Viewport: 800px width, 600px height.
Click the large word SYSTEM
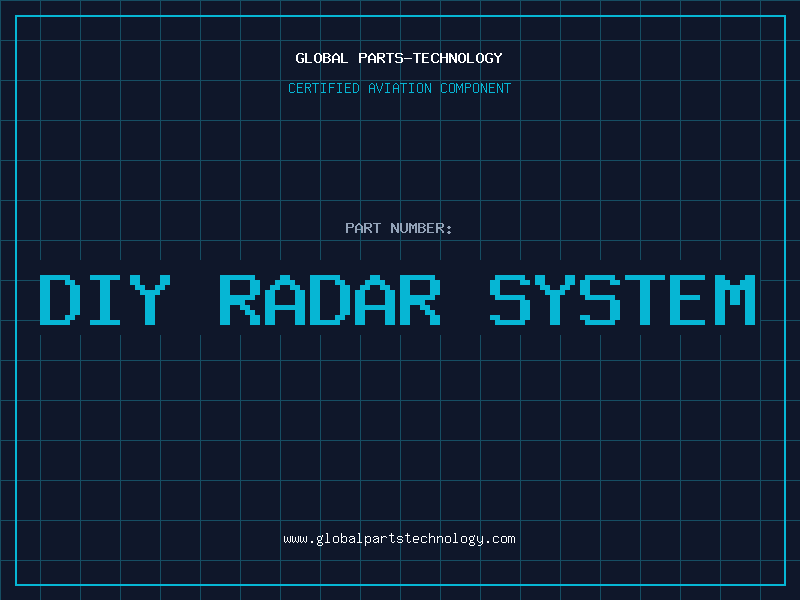coord(623,300)
